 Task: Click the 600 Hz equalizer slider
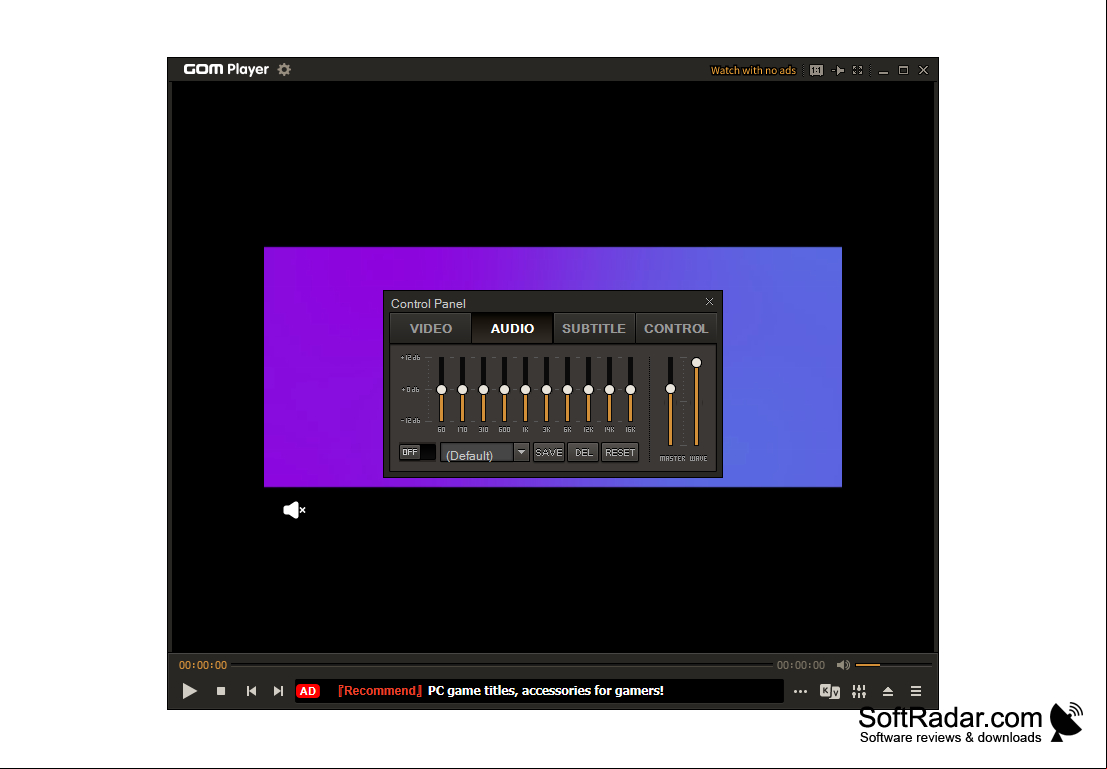click(504, 389)
